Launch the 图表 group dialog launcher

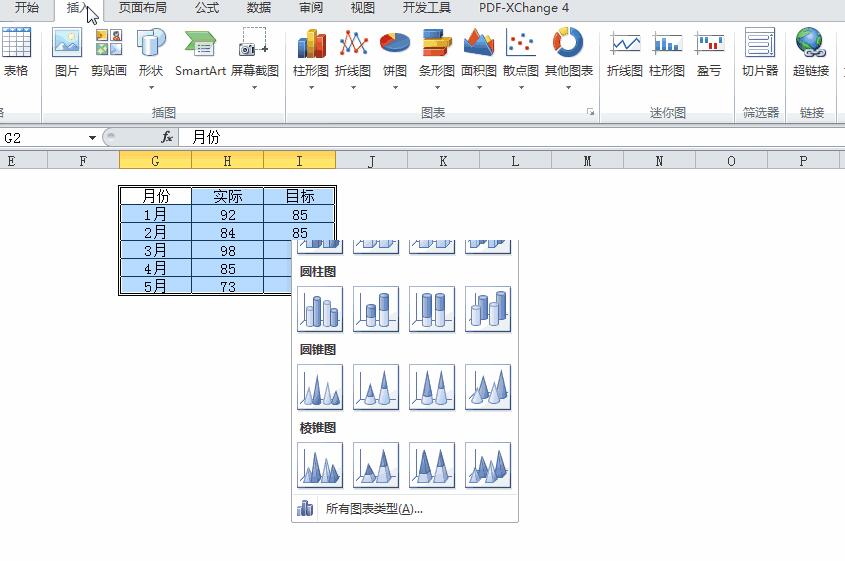click(x=590, y=113)
